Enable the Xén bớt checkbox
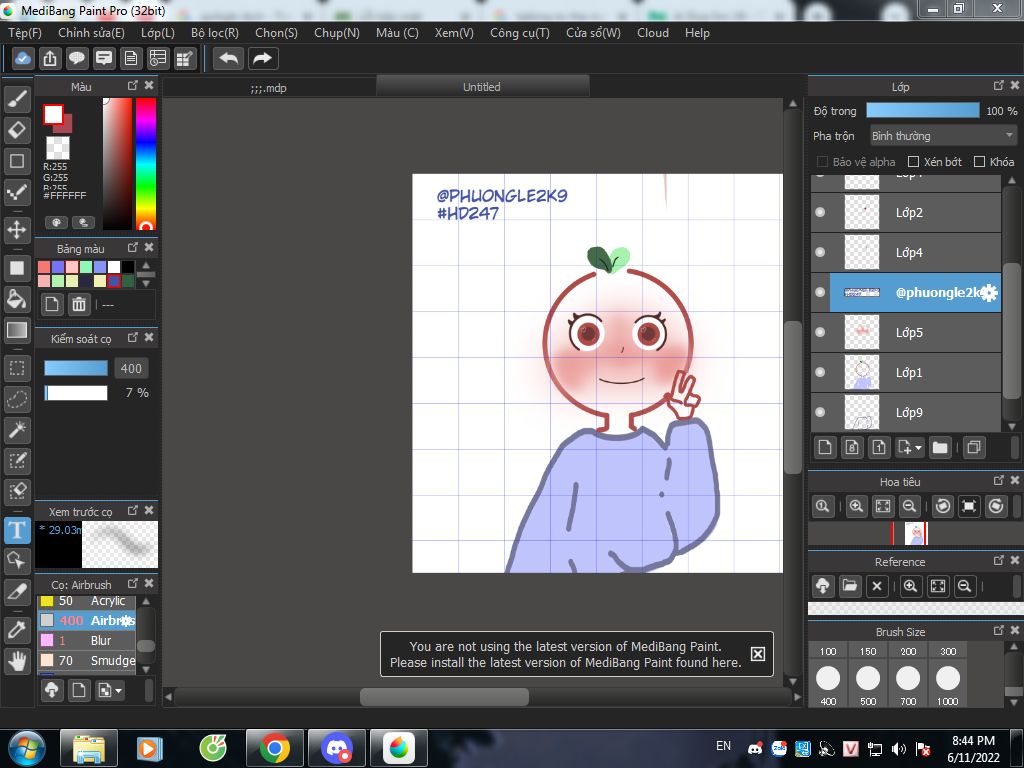The height and width of the screenshot is (768, 1024). coord(914,162)
